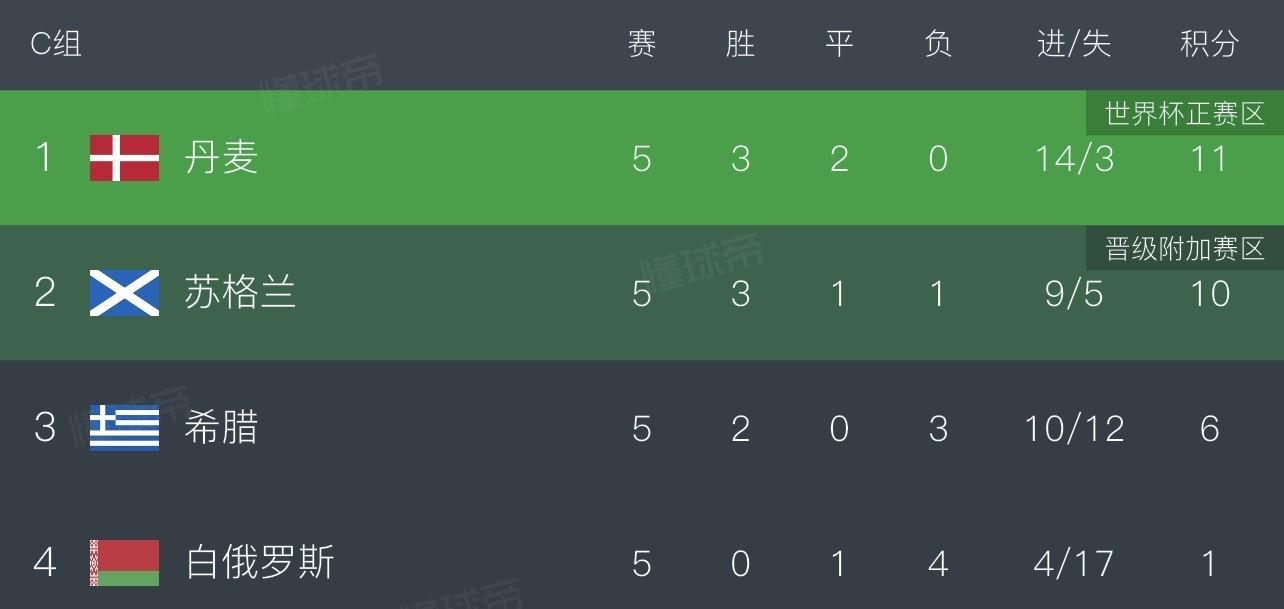This screenshot has height=609, width=1284.
Task: Click Greece's 10/12 goal record
Action: [x=1074, y=429]
